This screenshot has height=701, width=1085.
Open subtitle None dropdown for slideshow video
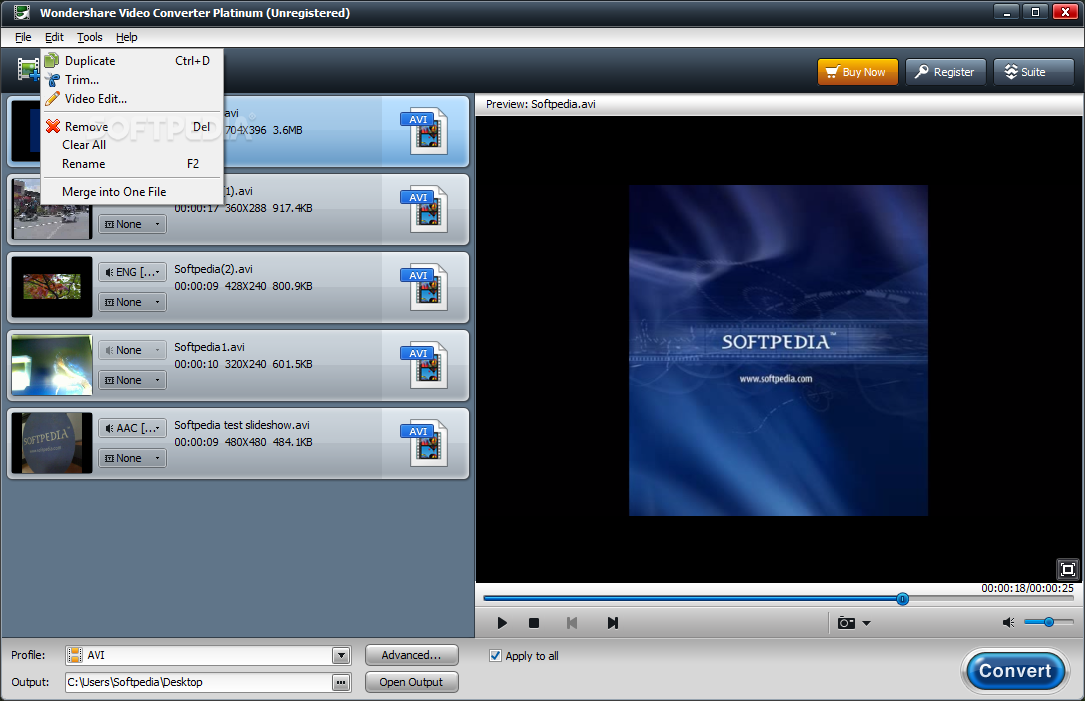(x=132, y=458)
